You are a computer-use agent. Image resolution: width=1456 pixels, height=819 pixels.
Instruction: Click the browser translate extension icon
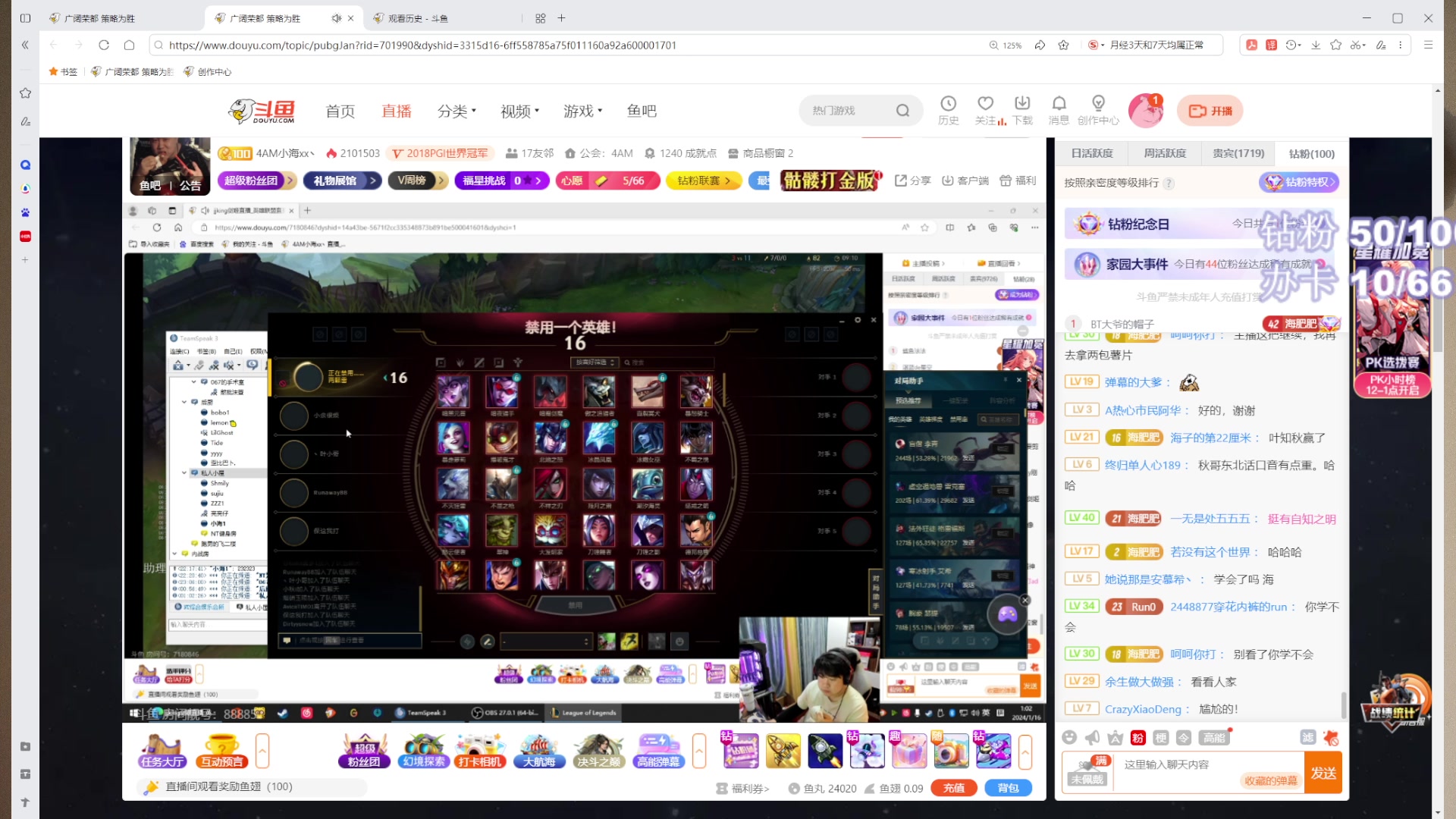(1272, 45)
